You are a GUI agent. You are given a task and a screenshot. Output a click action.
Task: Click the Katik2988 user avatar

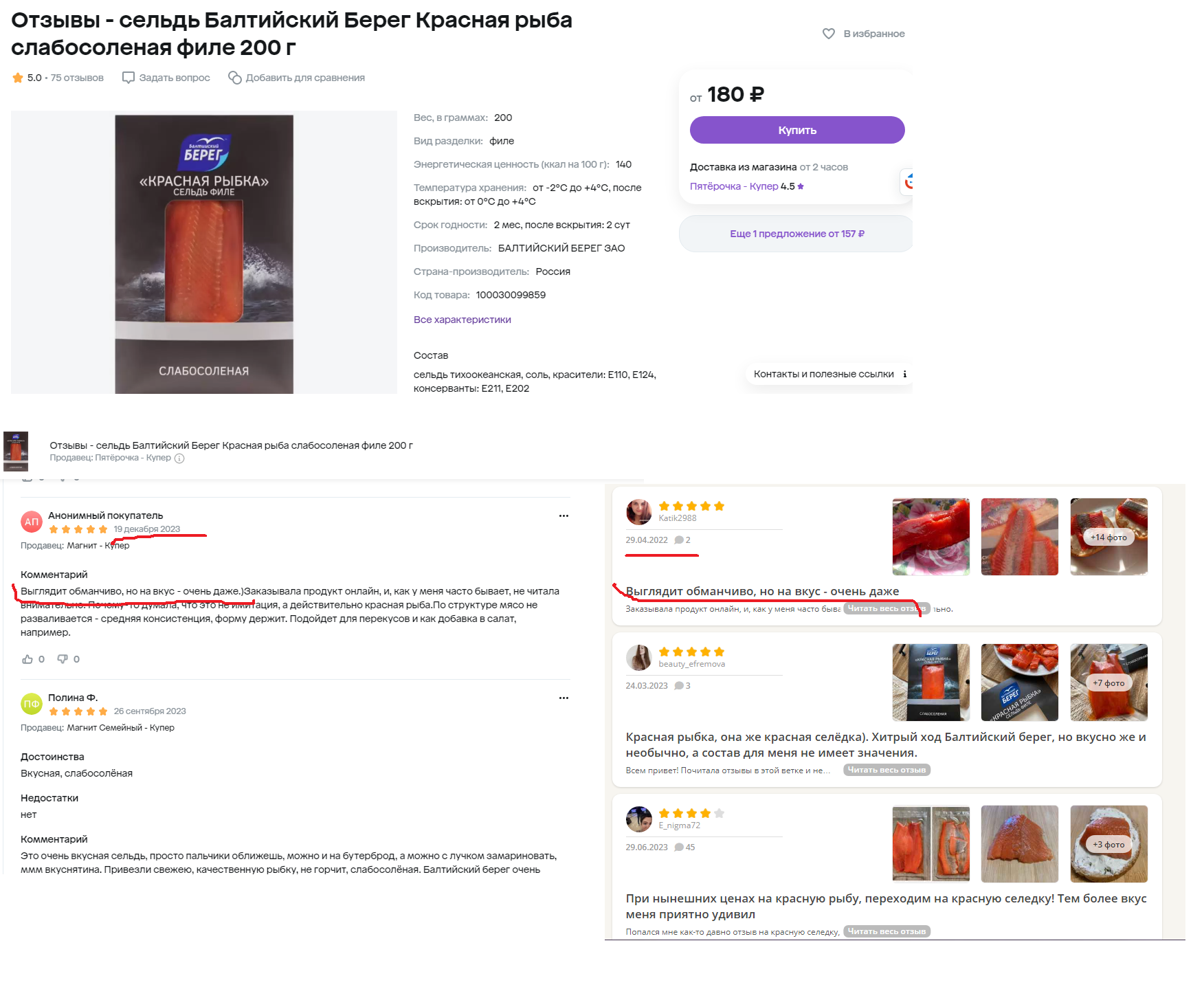point(638,512)
